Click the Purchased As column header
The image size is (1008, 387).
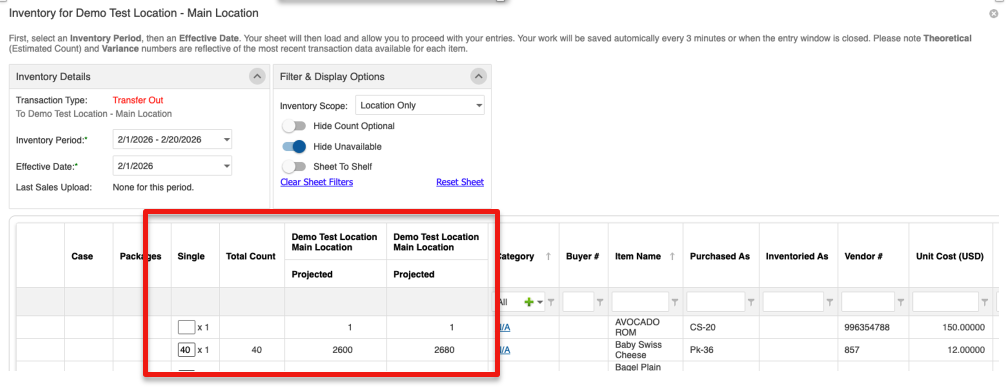(720, 256)
